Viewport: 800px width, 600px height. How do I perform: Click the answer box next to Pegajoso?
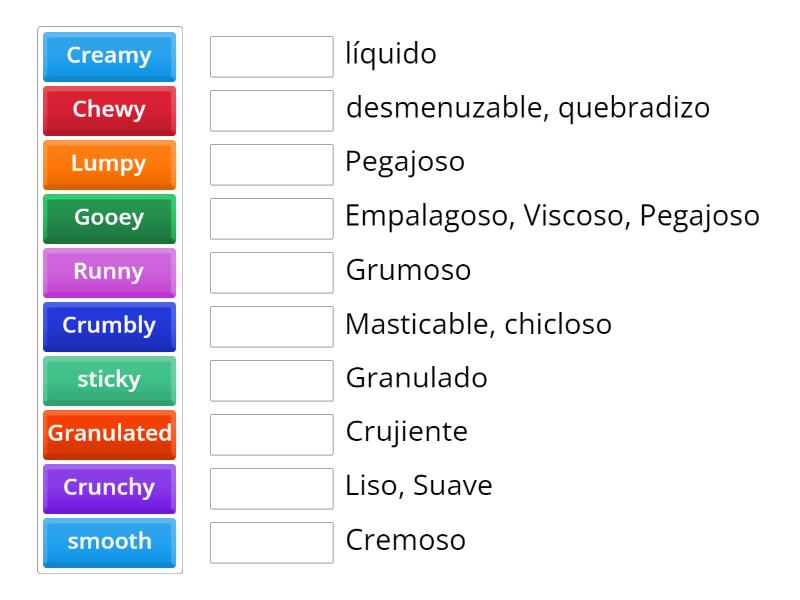click(271, 165)
